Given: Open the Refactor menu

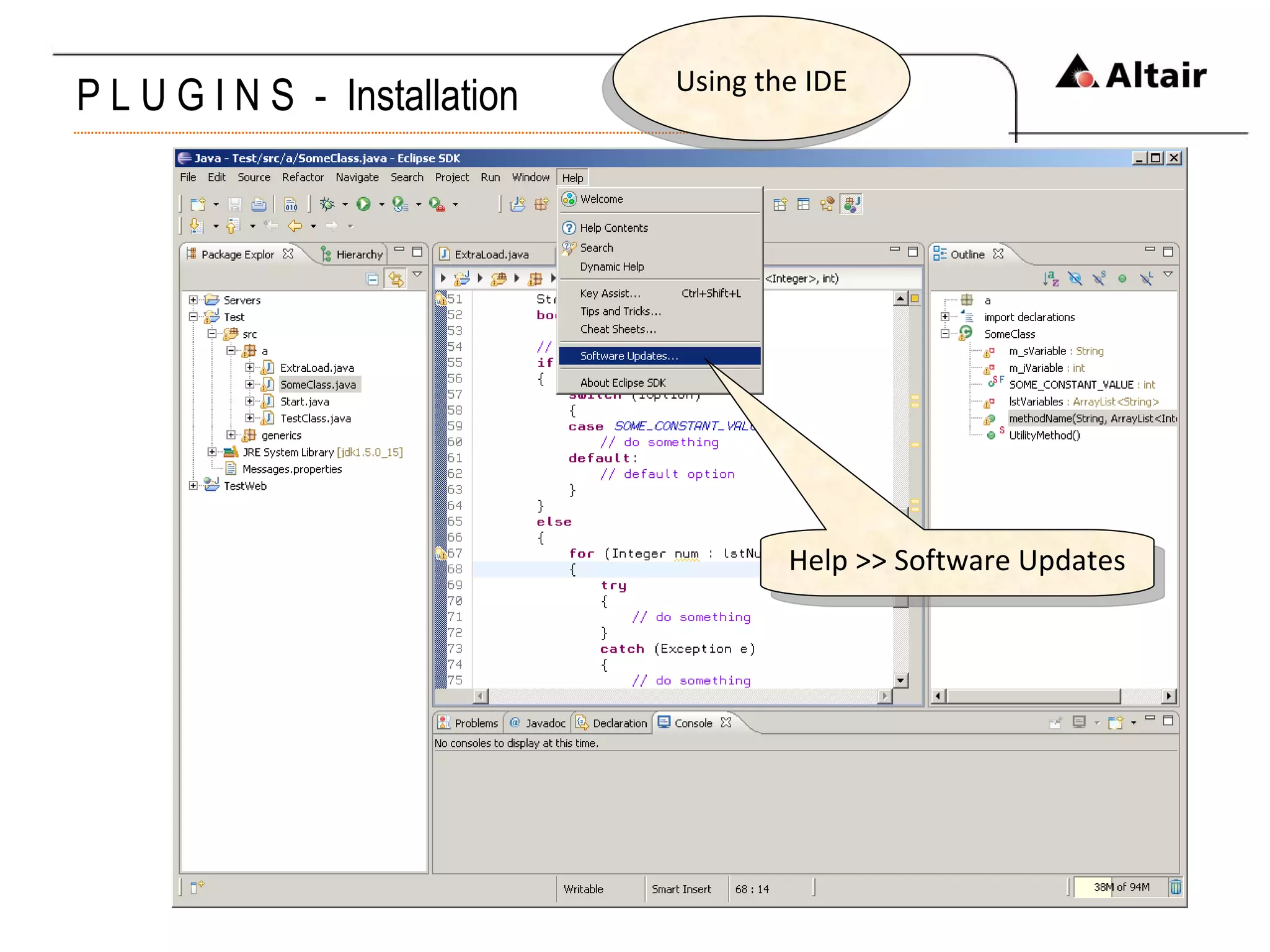Looking at the screenshot, I should click(x=303, y=177).
